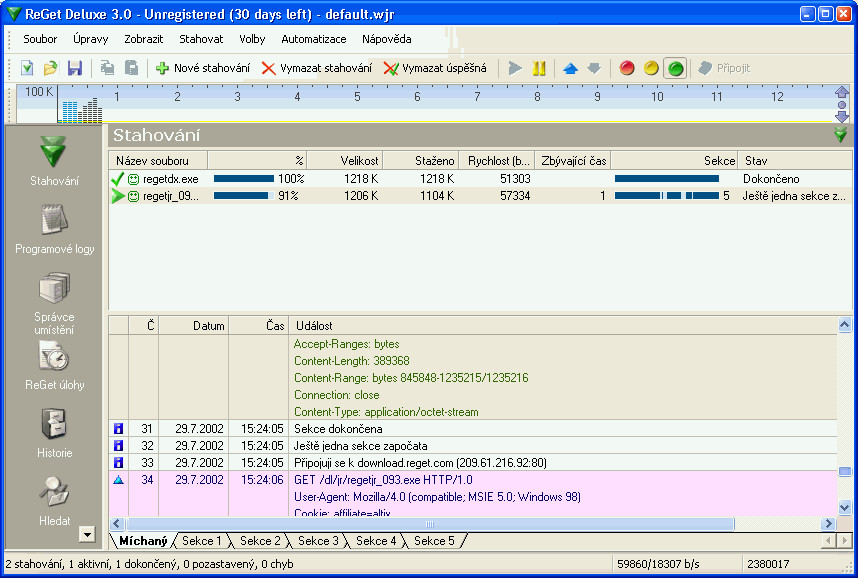Image resolution: width=858 pixels, height=578 pixels.
Task: Start download with the play arrow icon
Action: (515, 68)
